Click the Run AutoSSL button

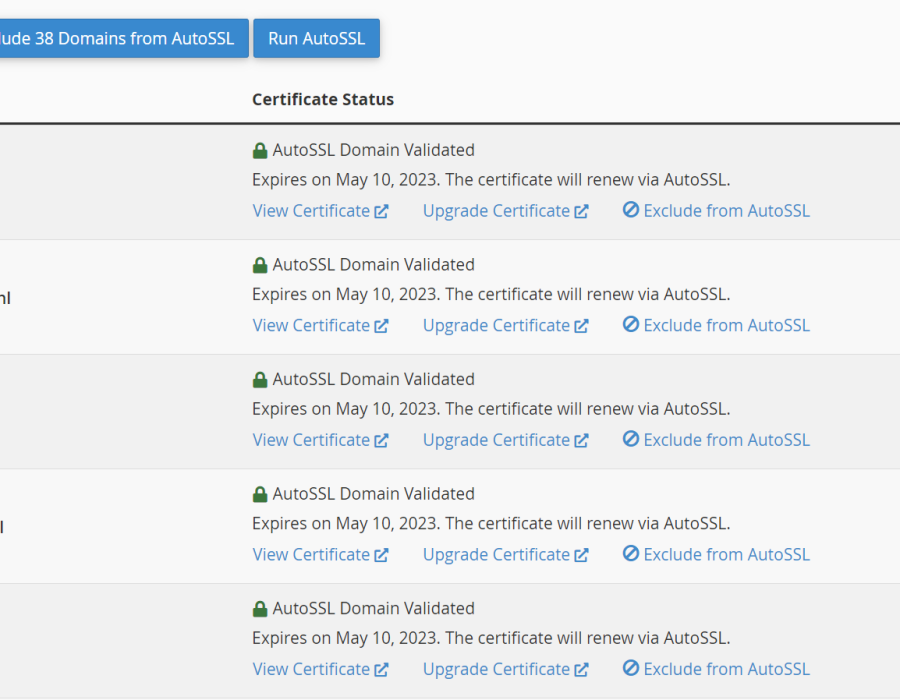(316, 38)
